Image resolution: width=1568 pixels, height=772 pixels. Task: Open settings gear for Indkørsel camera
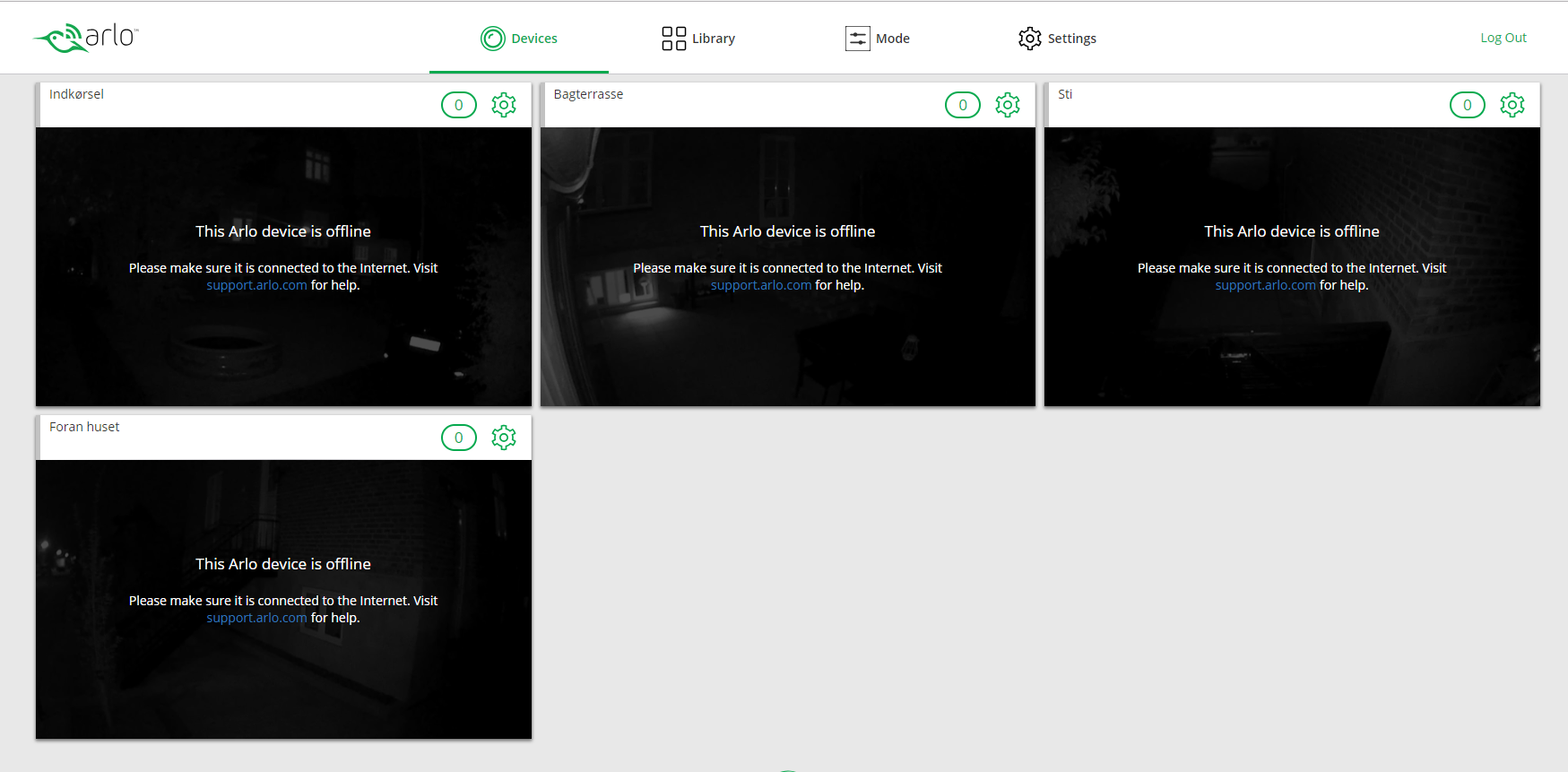point(504,105)
